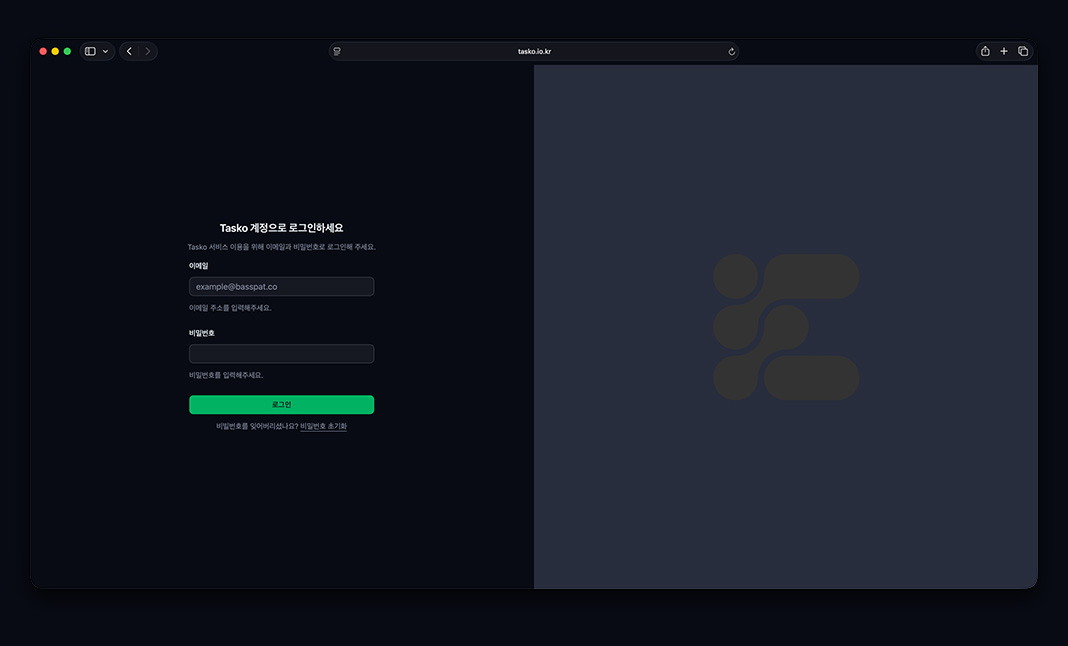Click the forward navigation arrow
1068x646 pixels.
(x=148, y=51)
